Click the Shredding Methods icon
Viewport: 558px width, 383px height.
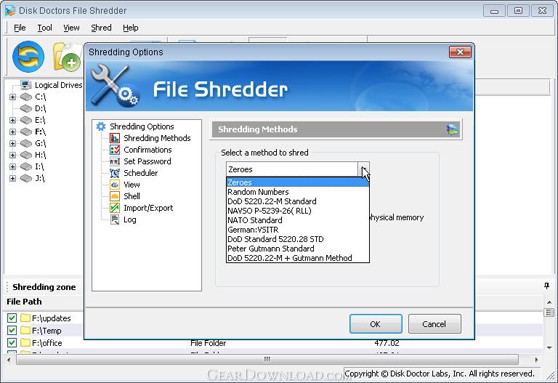pyautogui.click(x=115, y=138)
